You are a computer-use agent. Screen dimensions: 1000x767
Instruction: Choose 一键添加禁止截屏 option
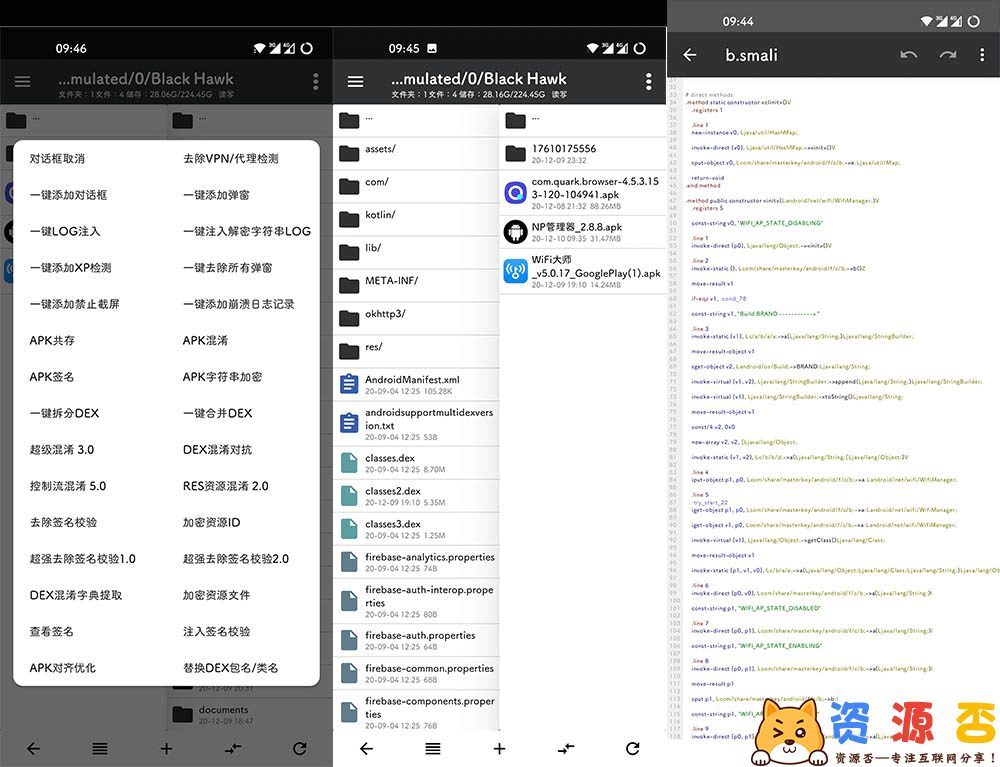point(74,304)
